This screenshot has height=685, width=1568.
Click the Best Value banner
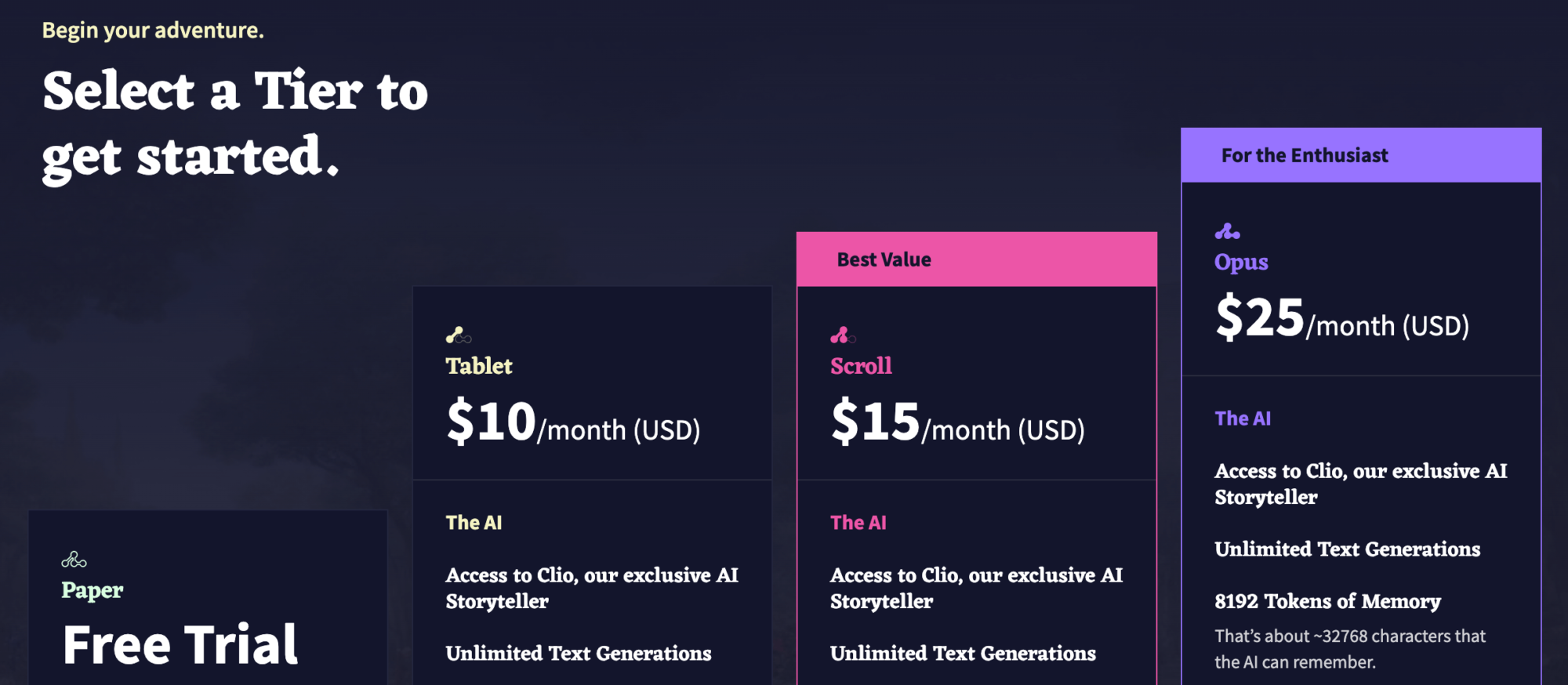click(976, 259)
